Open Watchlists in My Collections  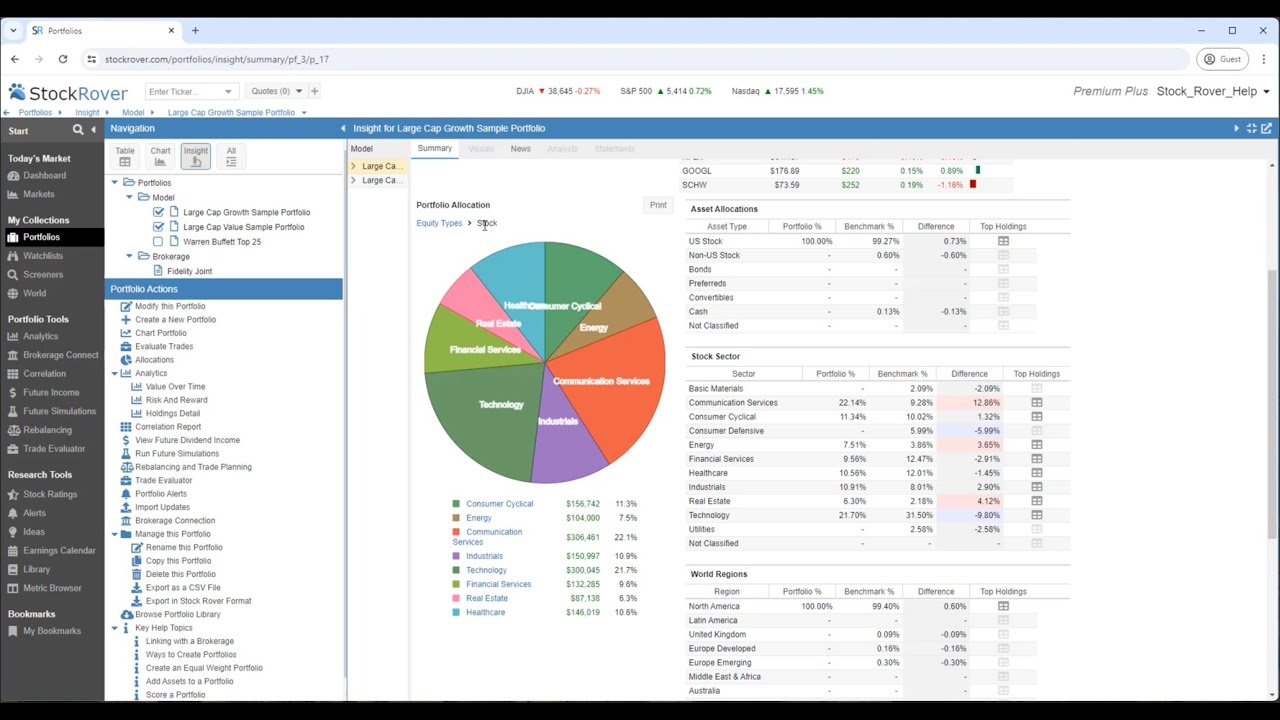click(42, 256)
